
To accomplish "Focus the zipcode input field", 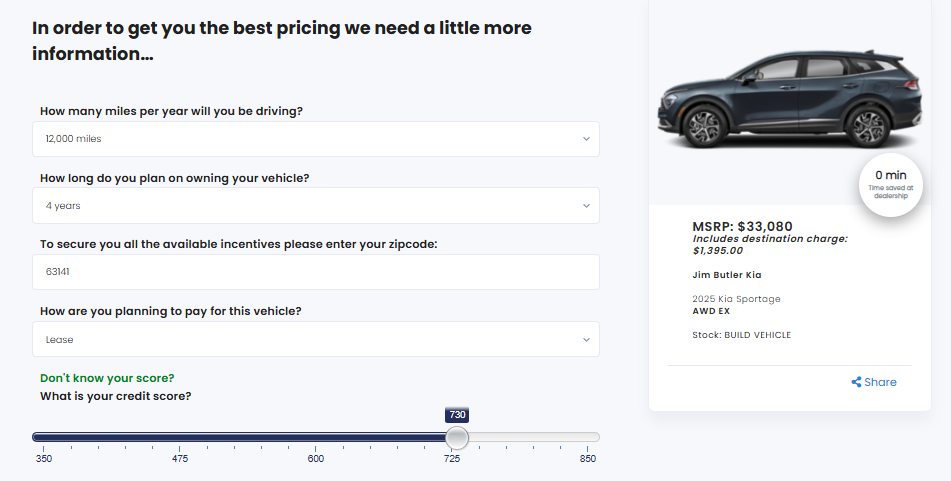I will coord(316,272).
